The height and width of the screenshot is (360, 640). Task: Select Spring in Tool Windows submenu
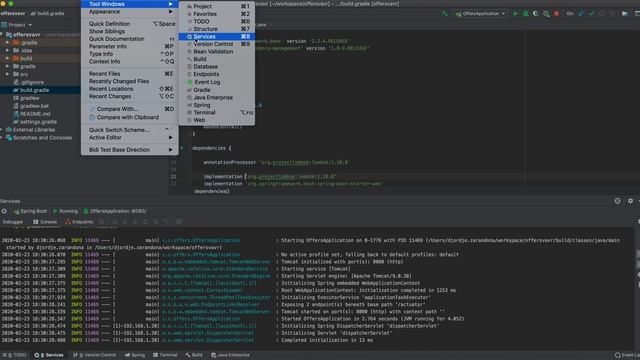point(217,105)
